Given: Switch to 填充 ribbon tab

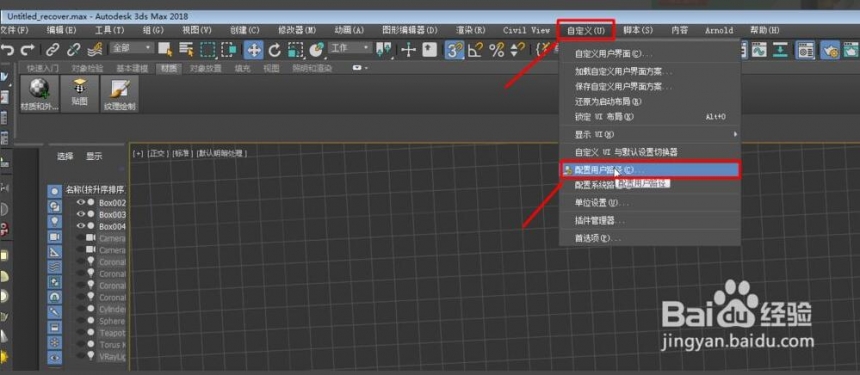Looking at the screenshot, I should [242, 69].
